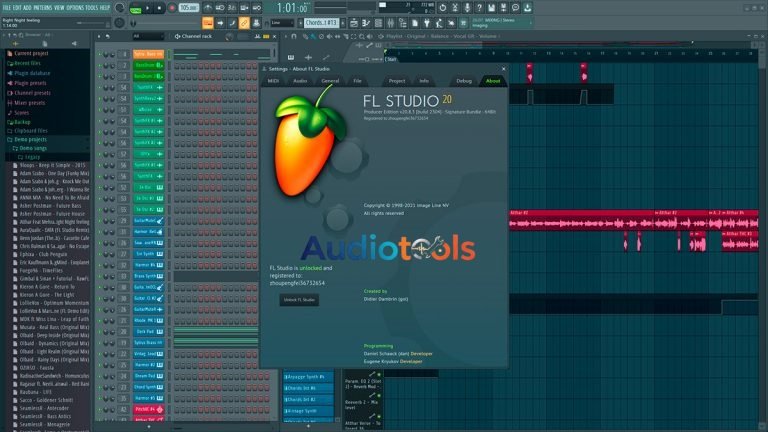Image resolution: width=768 pixels, height=432 pixels.
Task: Open the HELP menu
Action: 104,8
